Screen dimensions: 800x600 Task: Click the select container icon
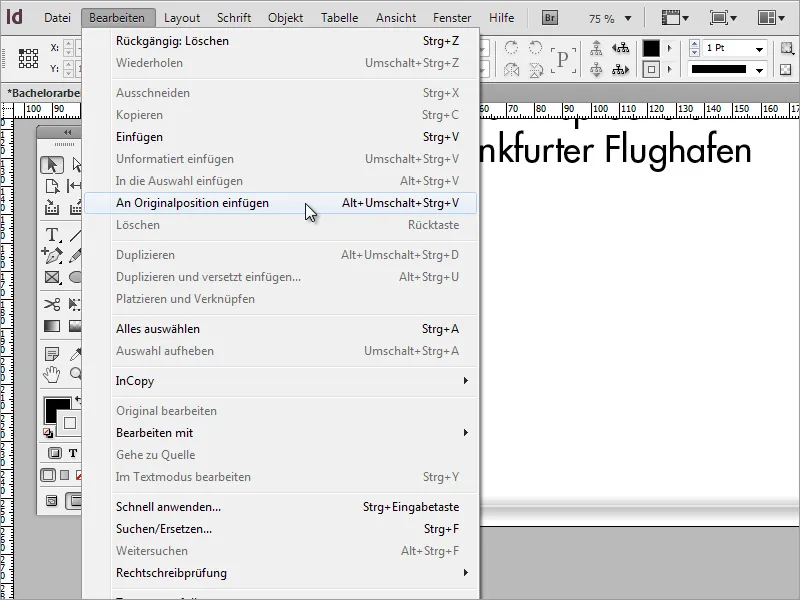click(596, 48)
